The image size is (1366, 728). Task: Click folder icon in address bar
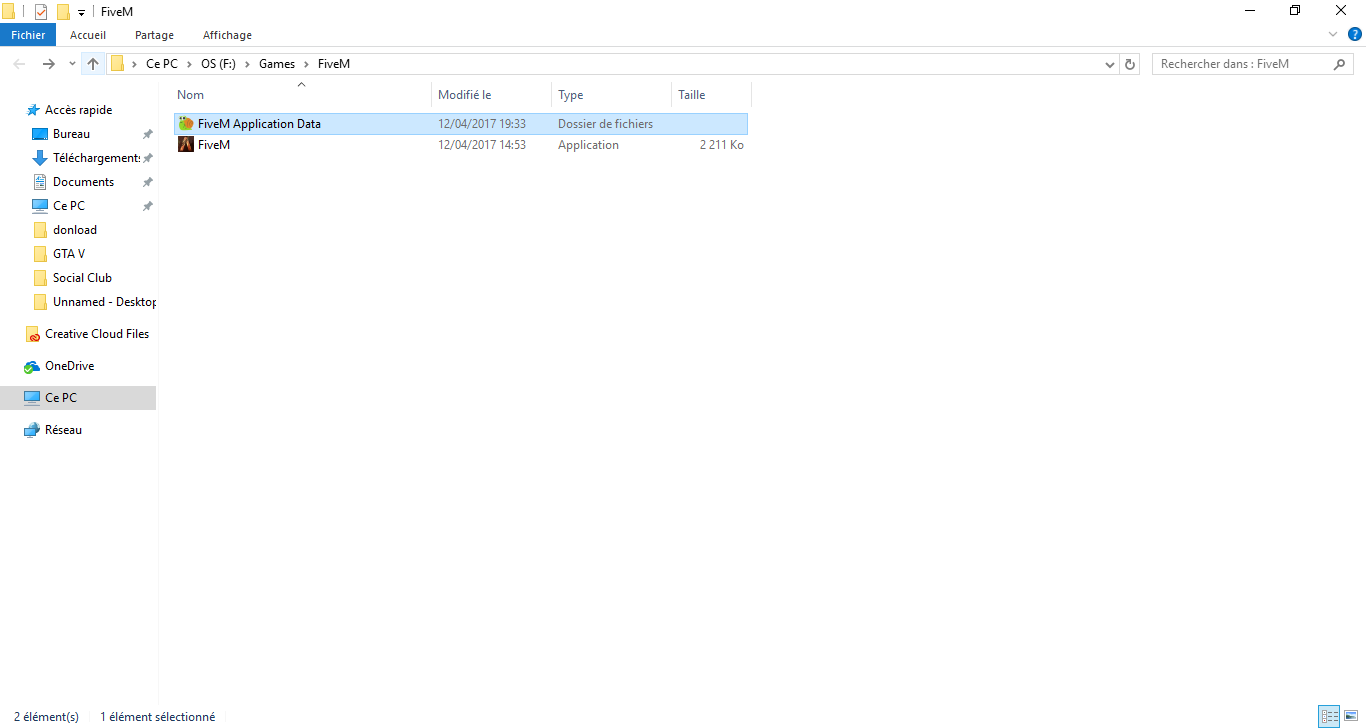click(117, 64)
